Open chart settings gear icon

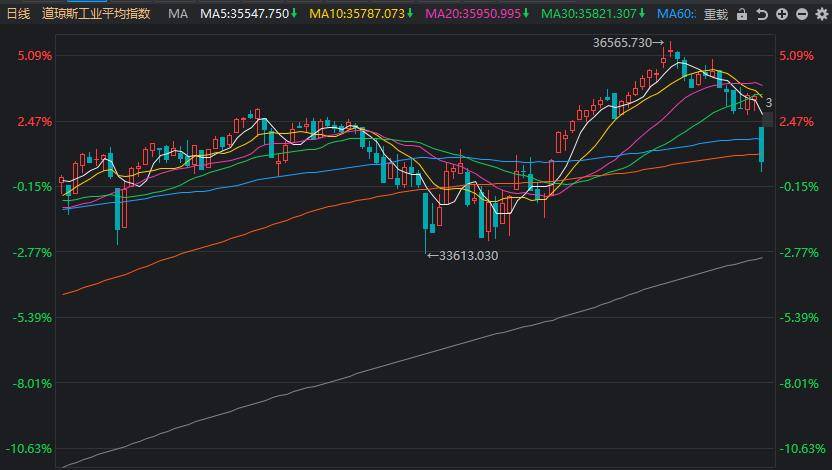tap(822, 14)
